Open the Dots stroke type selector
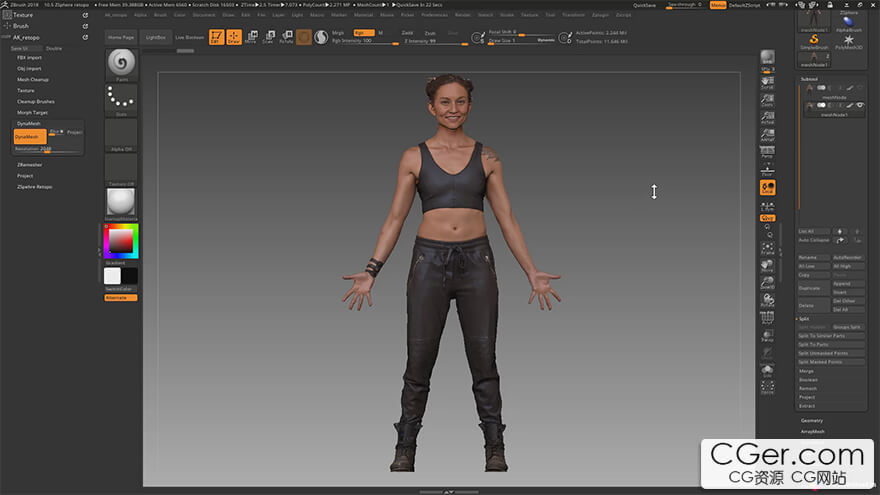880x495 pixels. [121, 99]
